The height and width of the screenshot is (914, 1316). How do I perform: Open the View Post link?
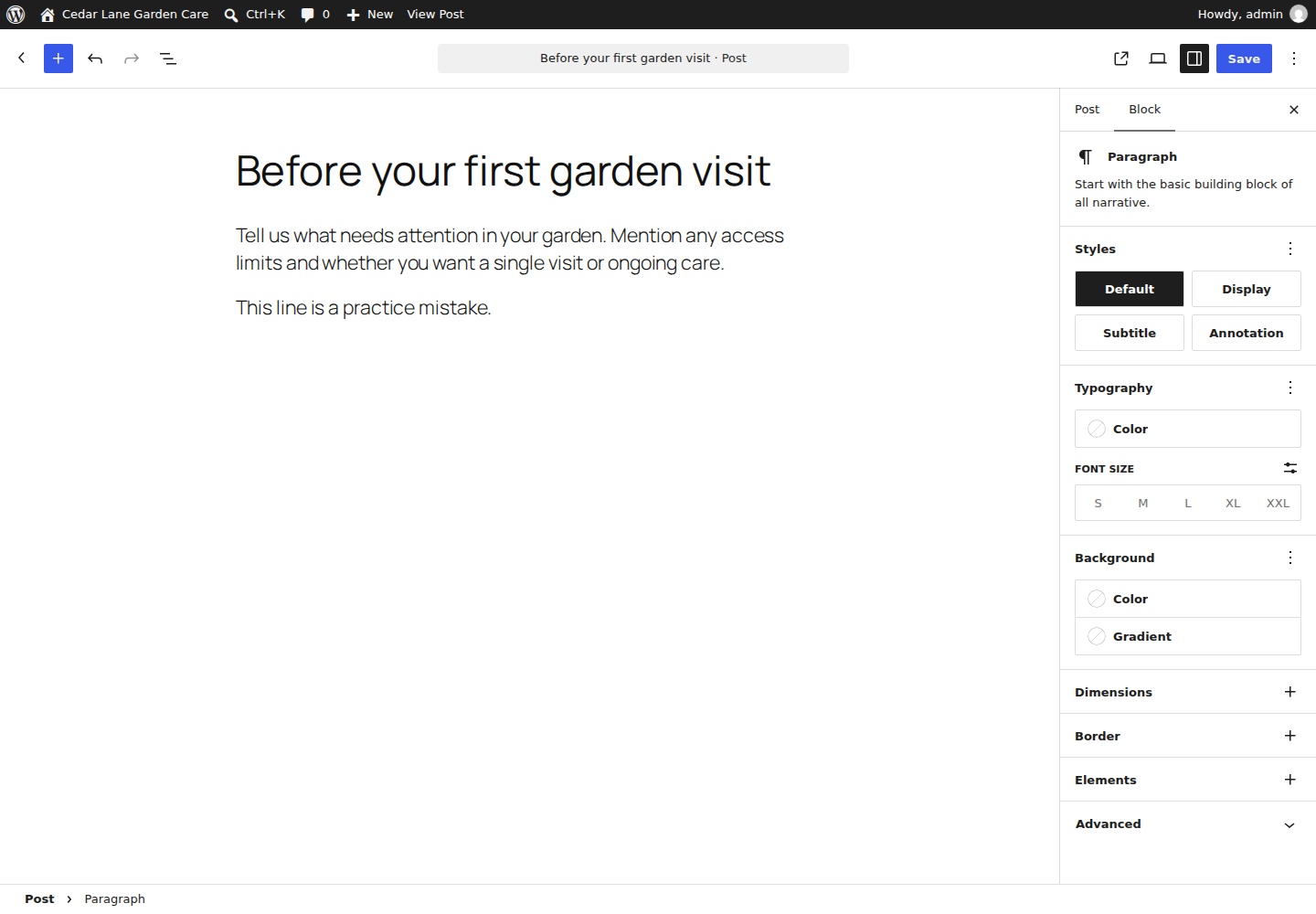435,15
